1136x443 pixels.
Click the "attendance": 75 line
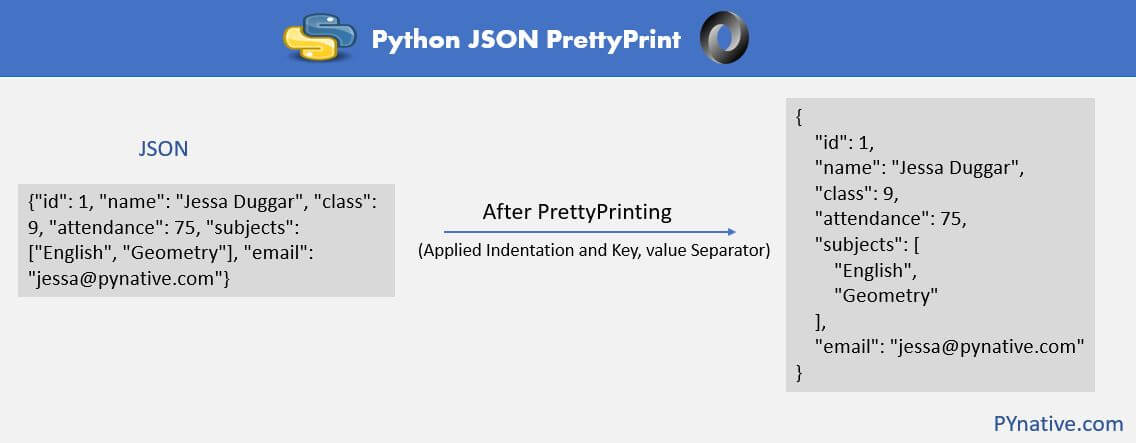[x=890, y=219]
